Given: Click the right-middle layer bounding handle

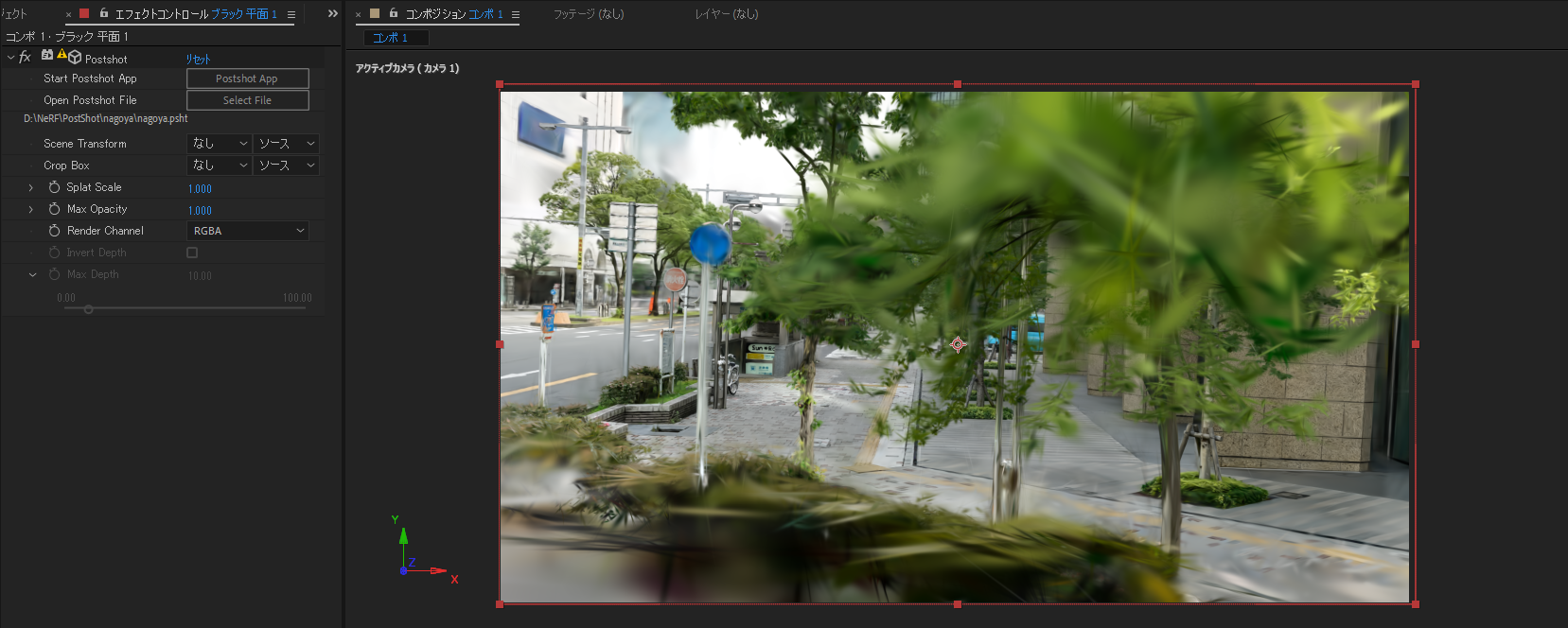Looking at the screenshot, I should 1416,344.
